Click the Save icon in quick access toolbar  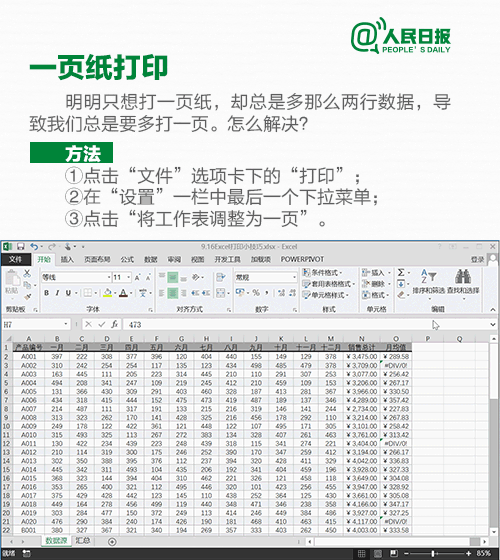[x=20, y=247]
